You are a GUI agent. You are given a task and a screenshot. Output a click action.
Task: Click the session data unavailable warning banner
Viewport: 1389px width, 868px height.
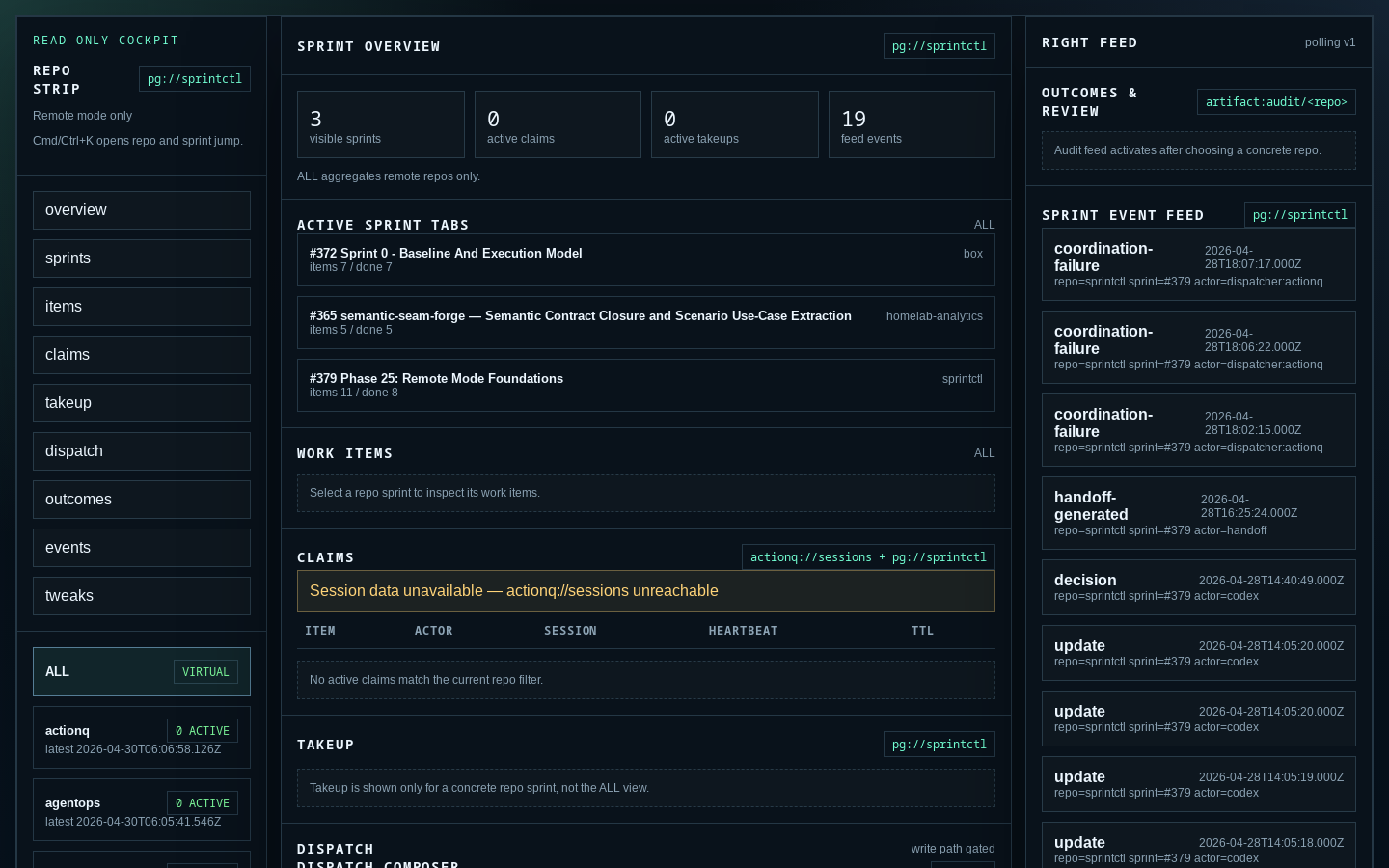(x=646, y=591)
